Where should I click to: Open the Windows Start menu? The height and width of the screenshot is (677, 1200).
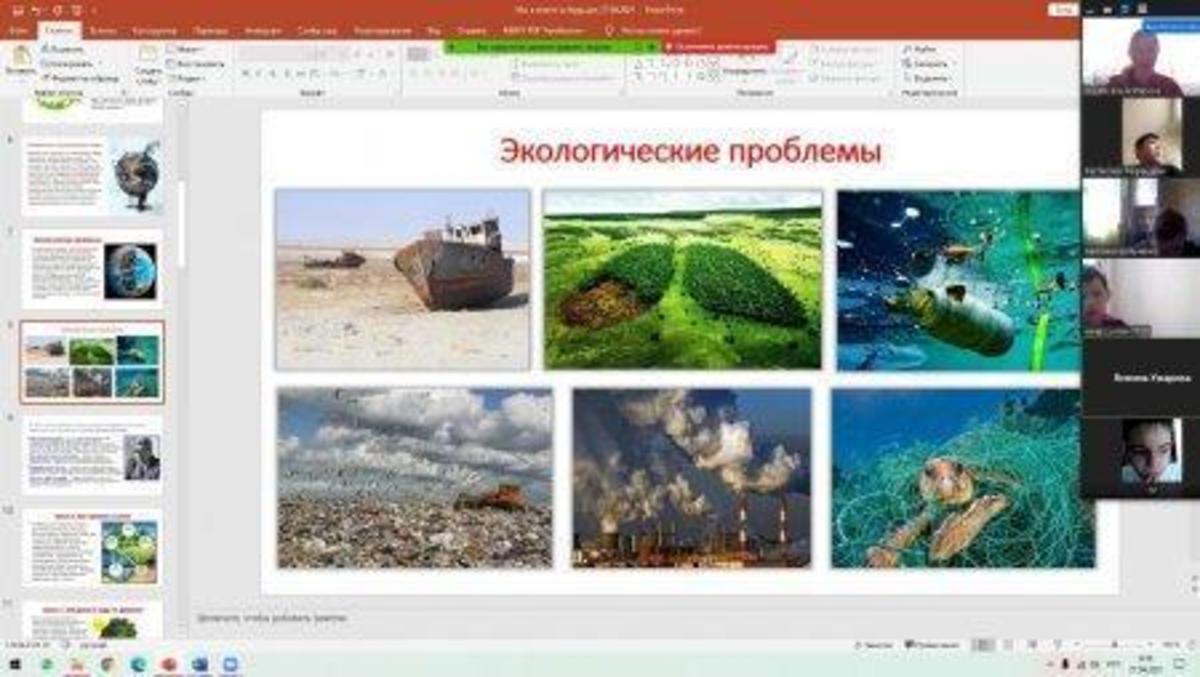[16, 665]
